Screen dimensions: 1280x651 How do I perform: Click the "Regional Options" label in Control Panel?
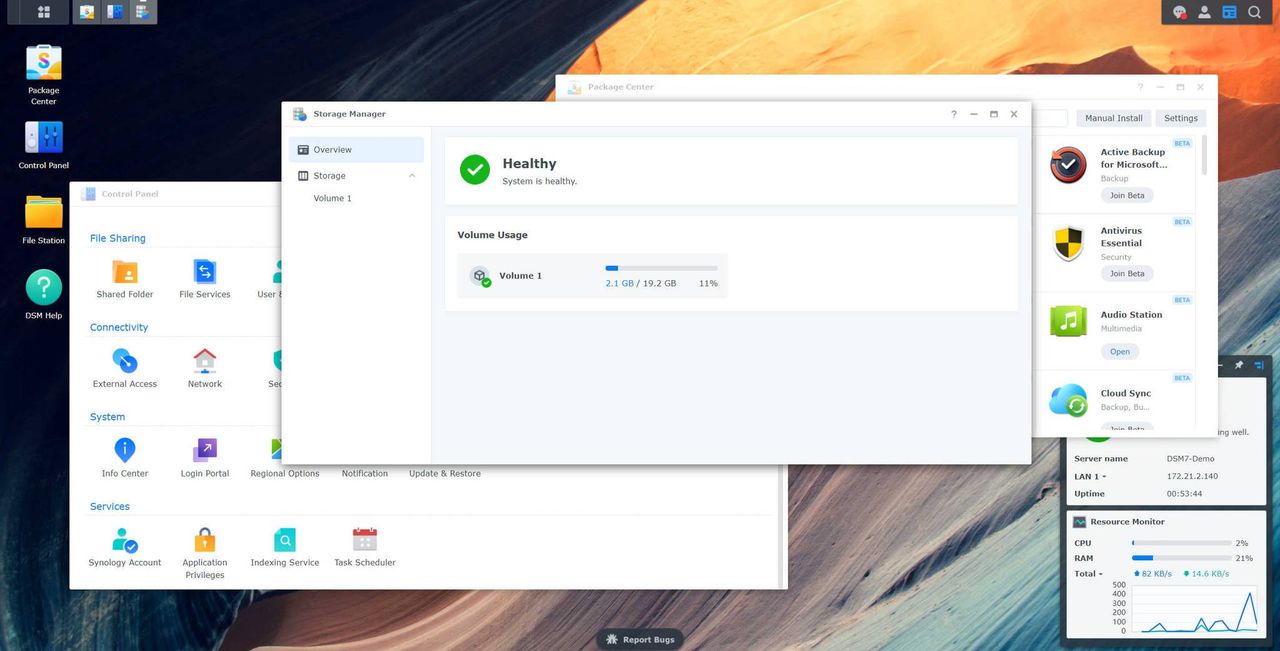click(285, 474)
